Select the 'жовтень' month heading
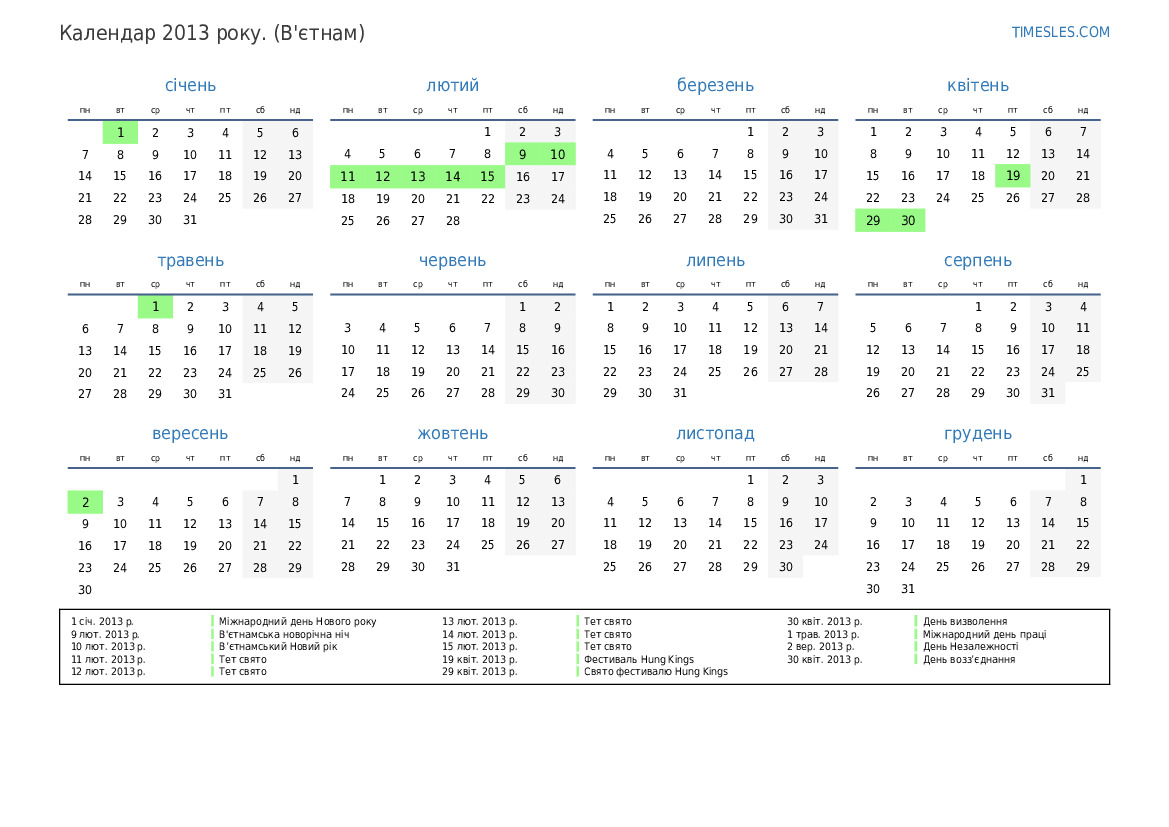Screen dimensions: 1169x827 tap(453, 433)
